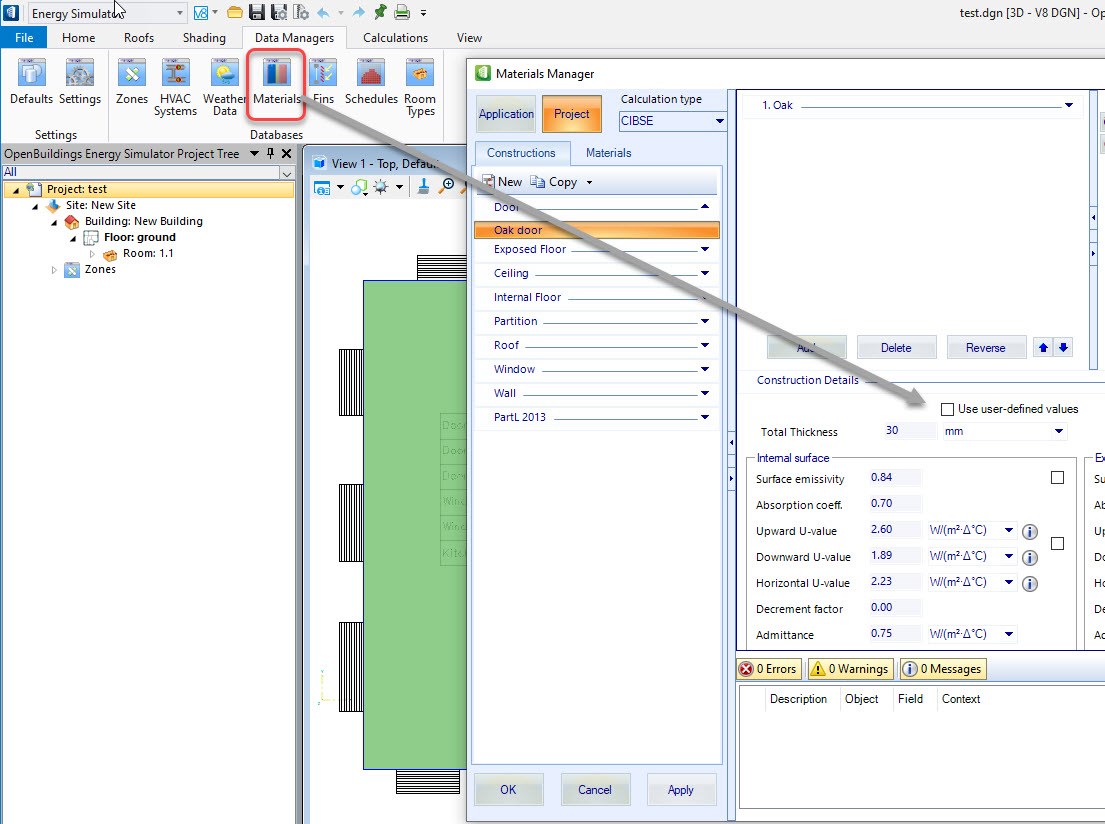Click the Print icon in quick access

tap(402, 12)
